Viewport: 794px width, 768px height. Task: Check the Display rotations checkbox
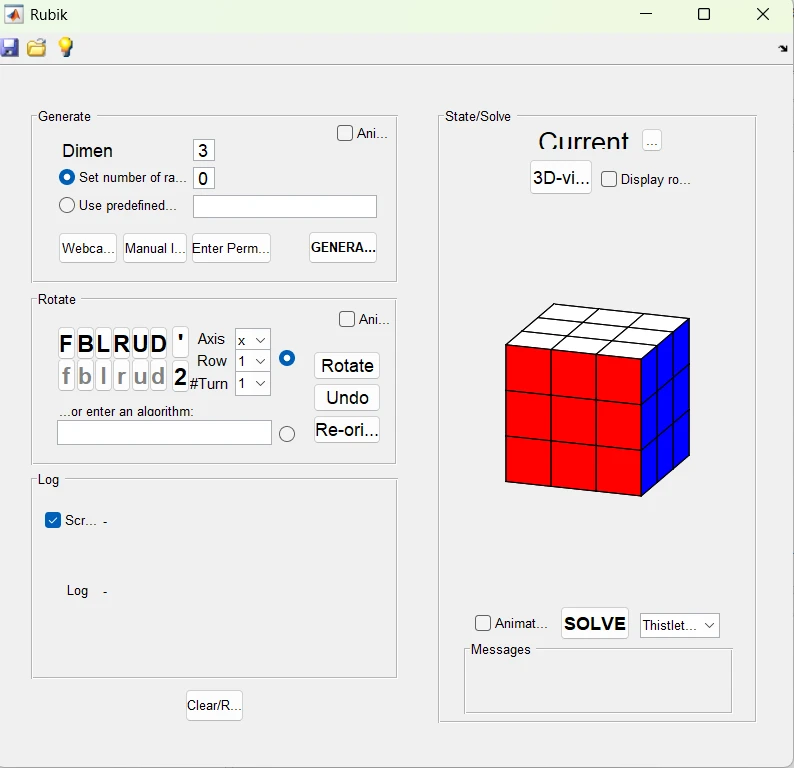pyautogui.click(x=609, y=180)
